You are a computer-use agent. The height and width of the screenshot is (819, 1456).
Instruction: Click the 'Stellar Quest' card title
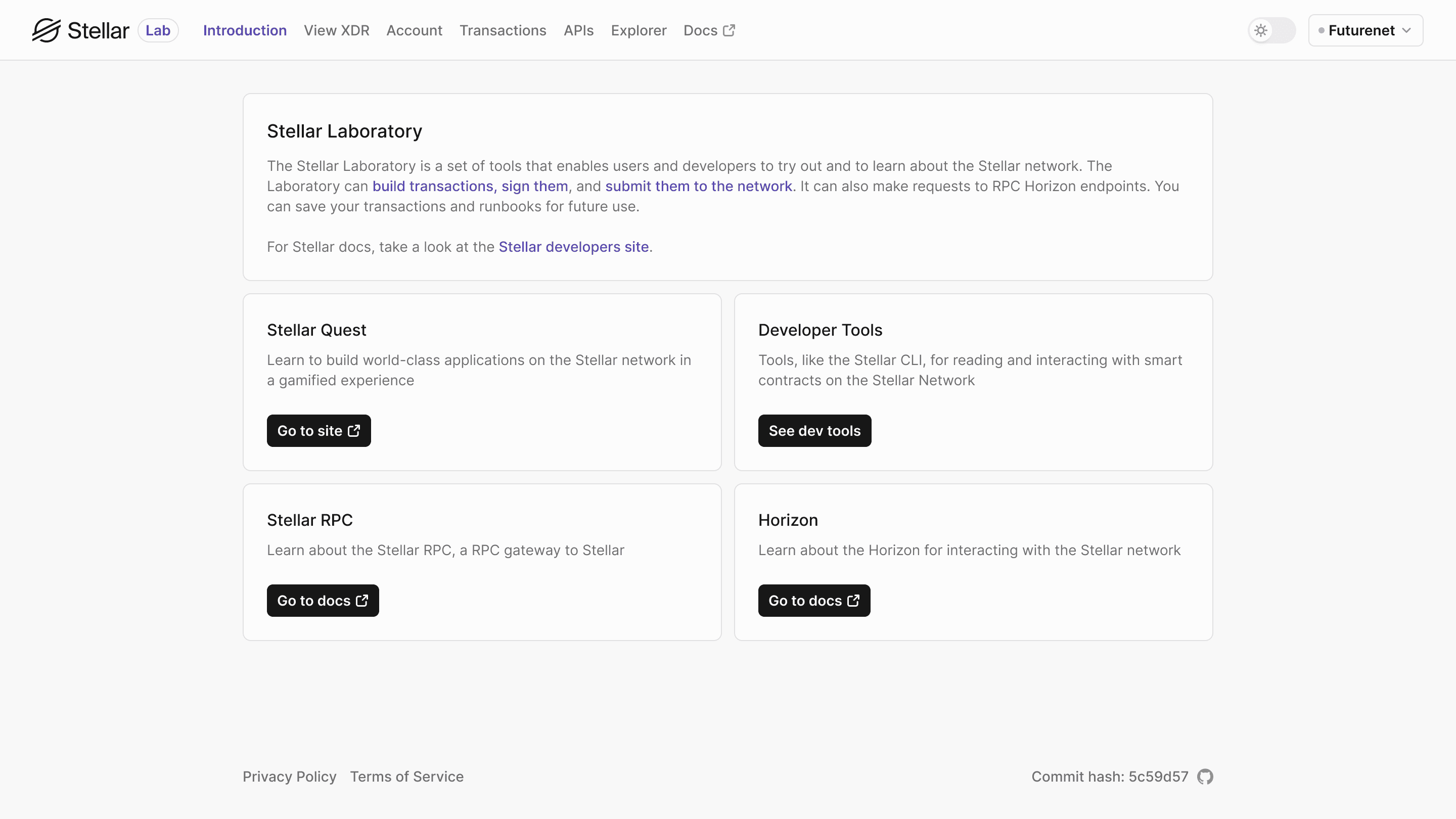coord(316,330)
